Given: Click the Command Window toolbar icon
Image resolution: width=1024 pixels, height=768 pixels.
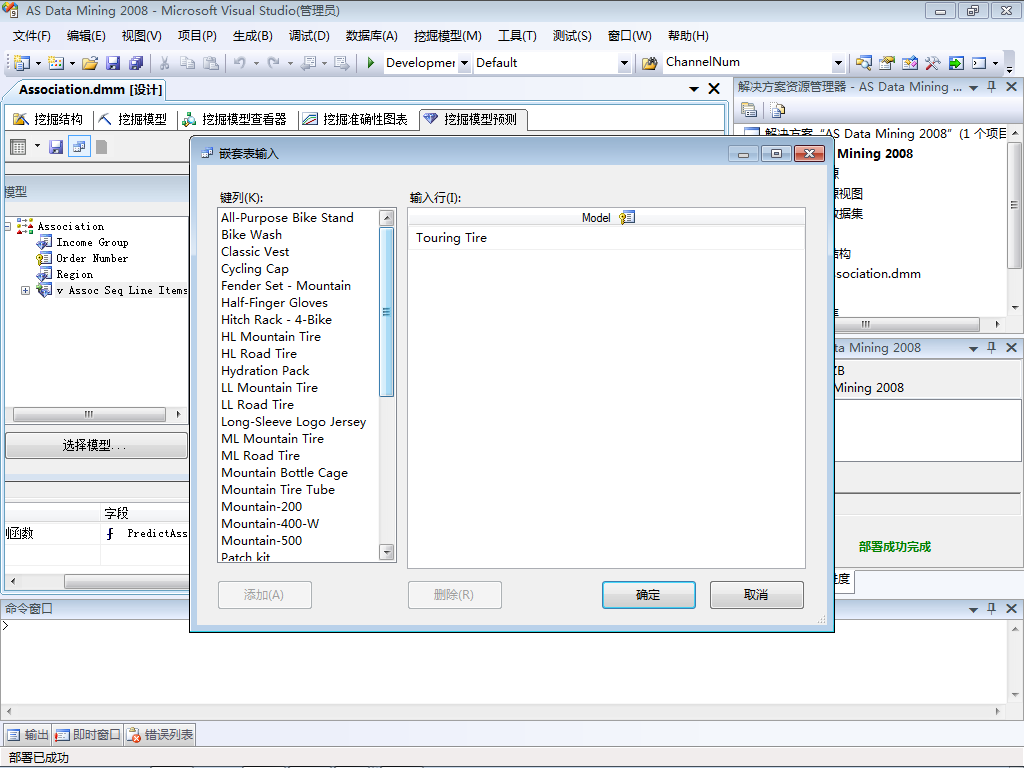Looking at the screenshot, I should (979, 63).
